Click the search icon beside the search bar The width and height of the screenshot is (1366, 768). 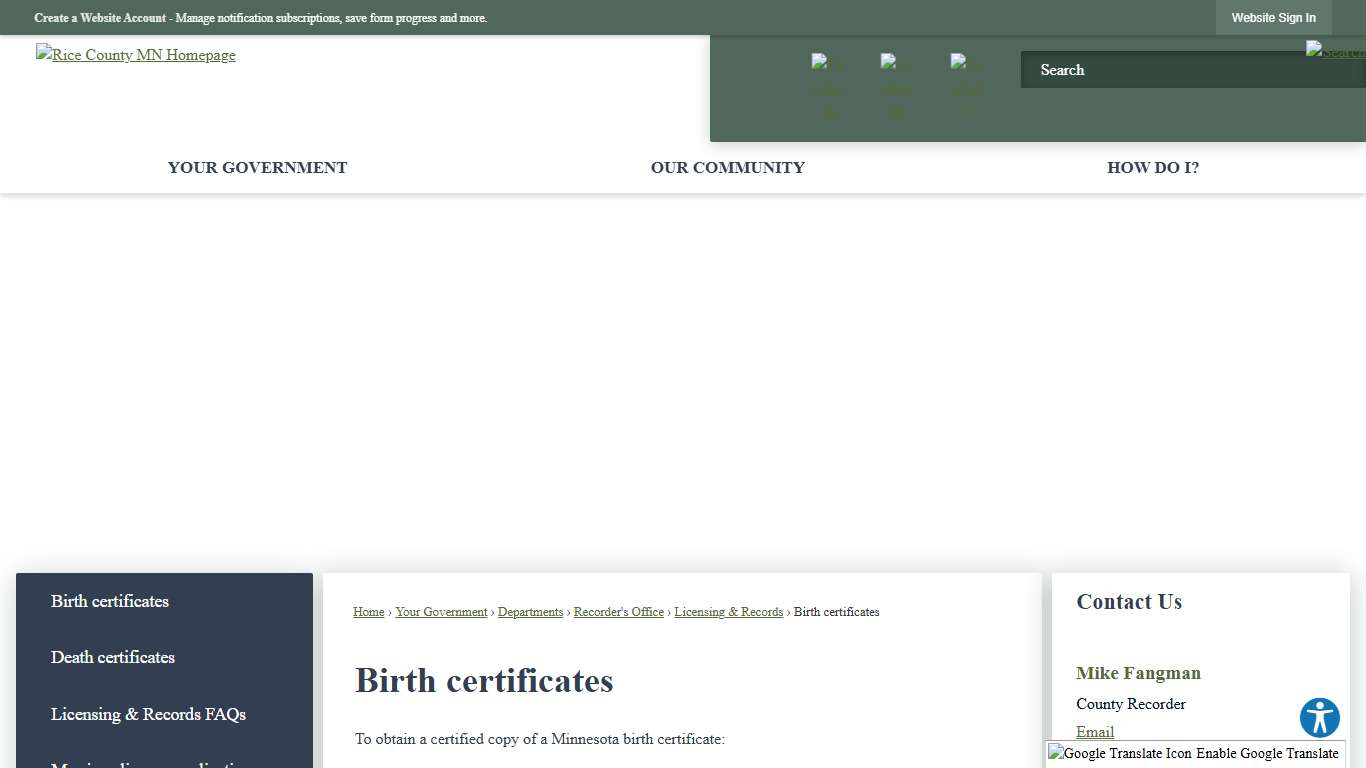[x=1335, y=50]
